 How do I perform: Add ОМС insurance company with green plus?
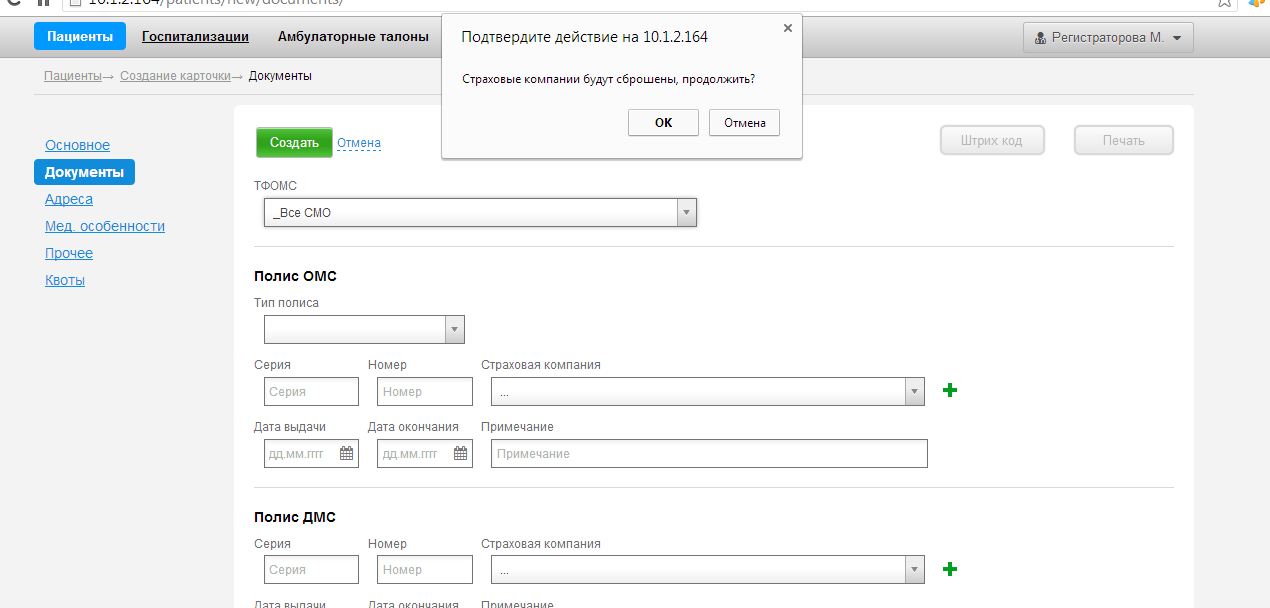[950, 391]
